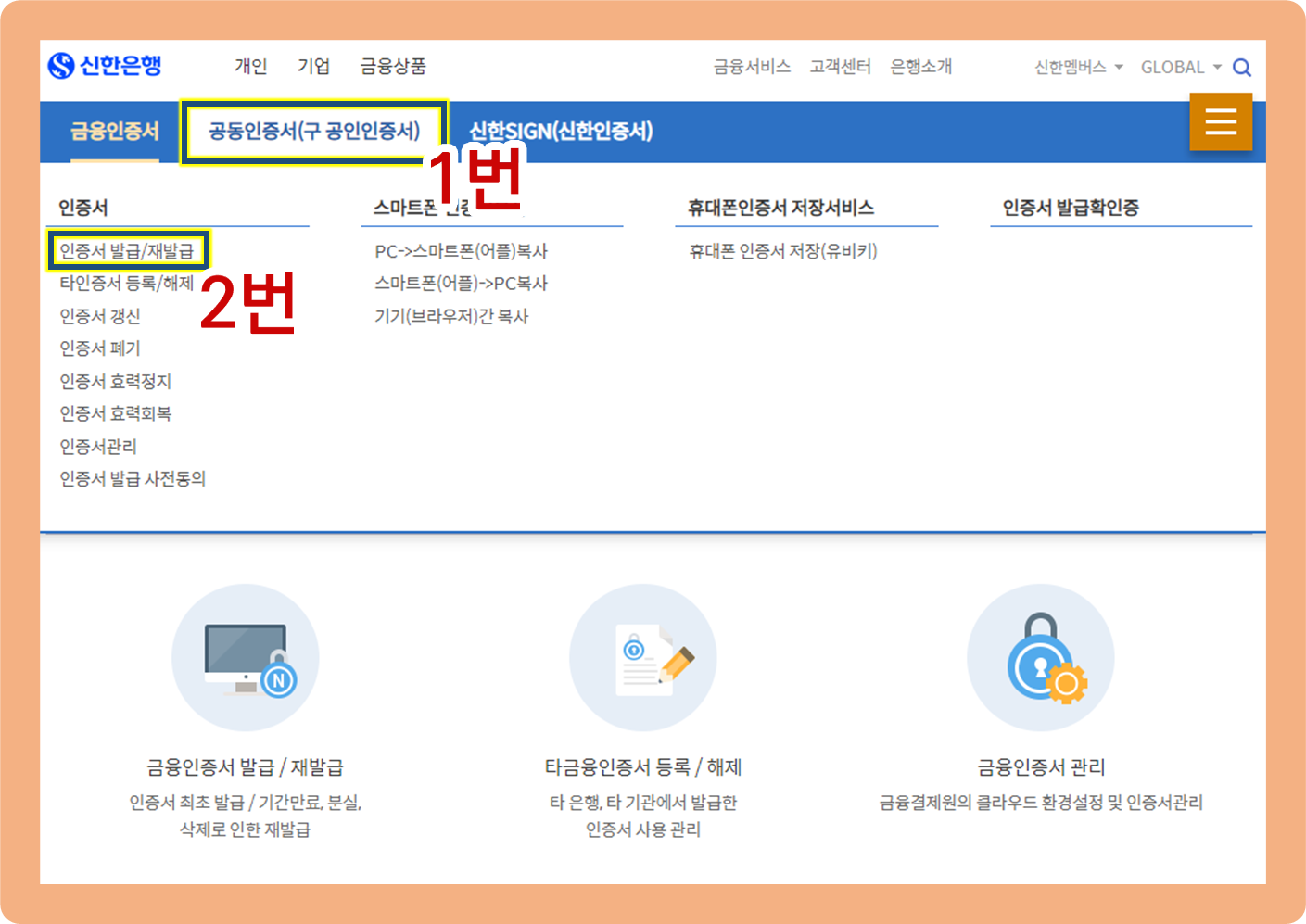The image size is (1306, 924).
Task: Click 인증서 발급 사전동의 link
Action: [133, 479]
